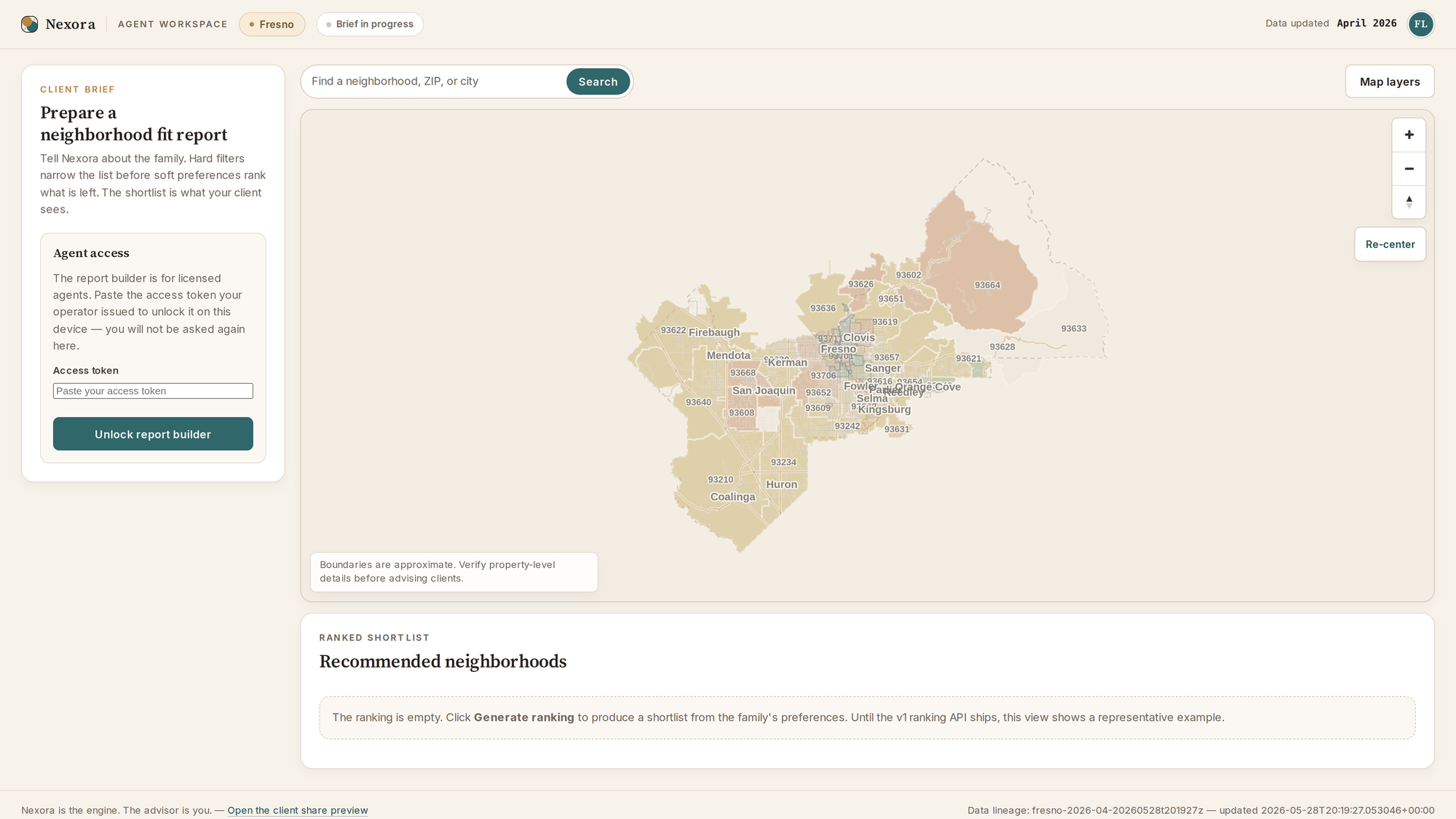Re-center the map view
Viewport: 1456px width, 819px height.
point(1390,245)
